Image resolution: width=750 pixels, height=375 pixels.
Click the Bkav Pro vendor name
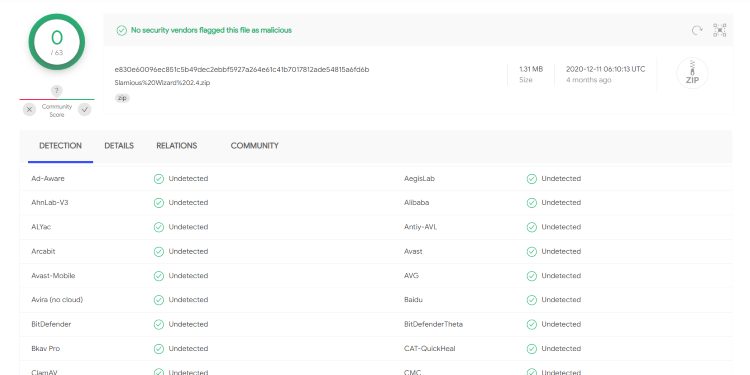pos(45,348)
